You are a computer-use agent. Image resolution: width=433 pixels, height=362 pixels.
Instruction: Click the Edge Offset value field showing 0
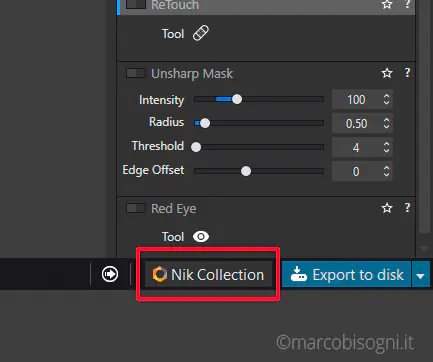[x=356, y=171]
